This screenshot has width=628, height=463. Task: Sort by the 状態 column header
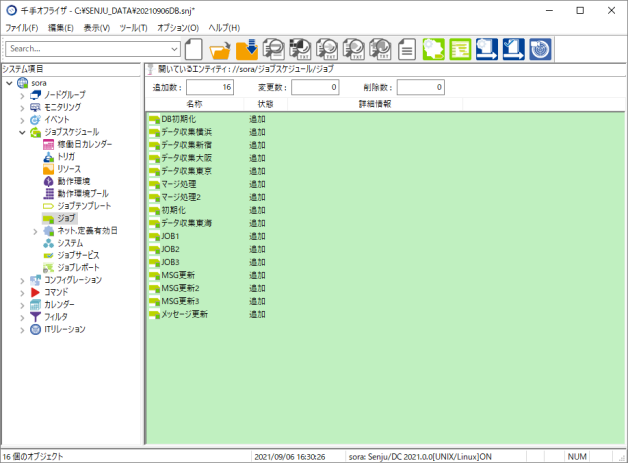265,104
